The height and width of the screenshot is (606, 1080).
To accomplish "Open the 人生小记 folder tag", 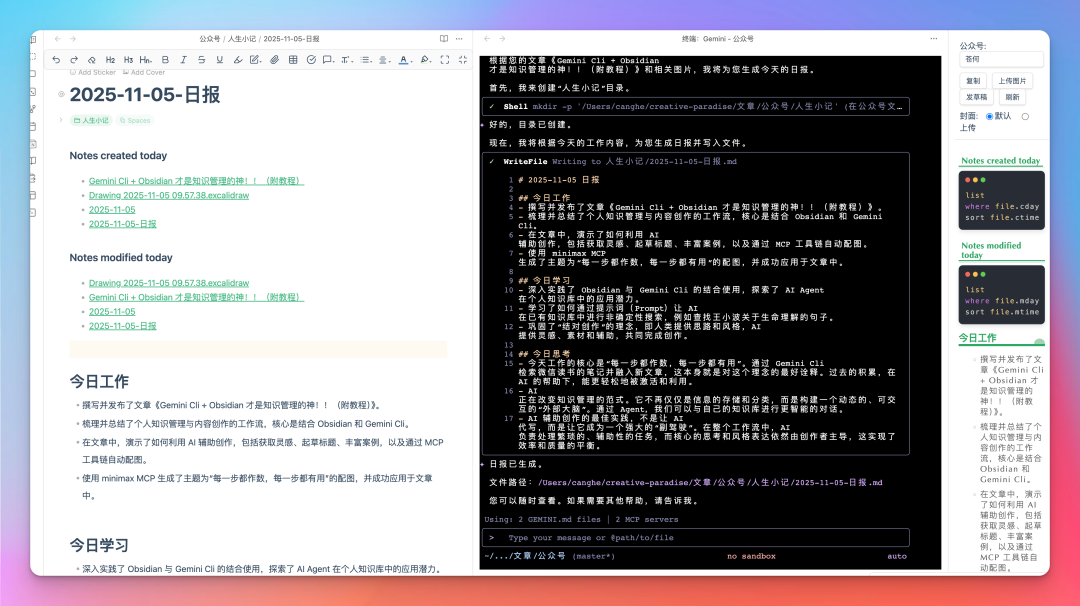I will click(x=91, y=121).
